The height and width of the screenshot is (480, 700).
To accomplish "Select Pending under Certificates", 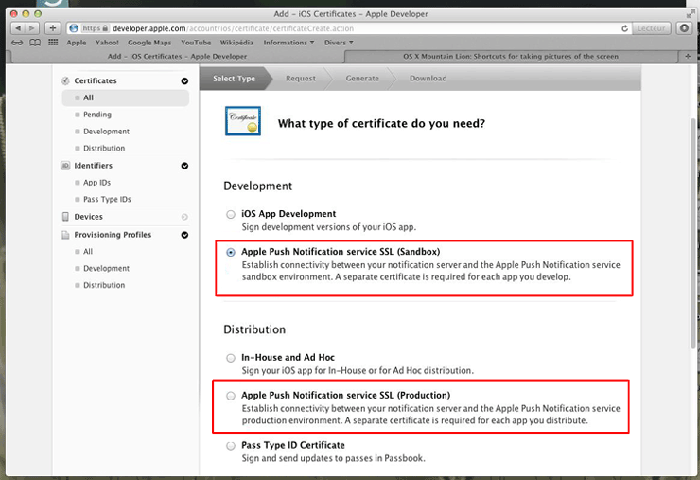I will [x=97, y=114].
